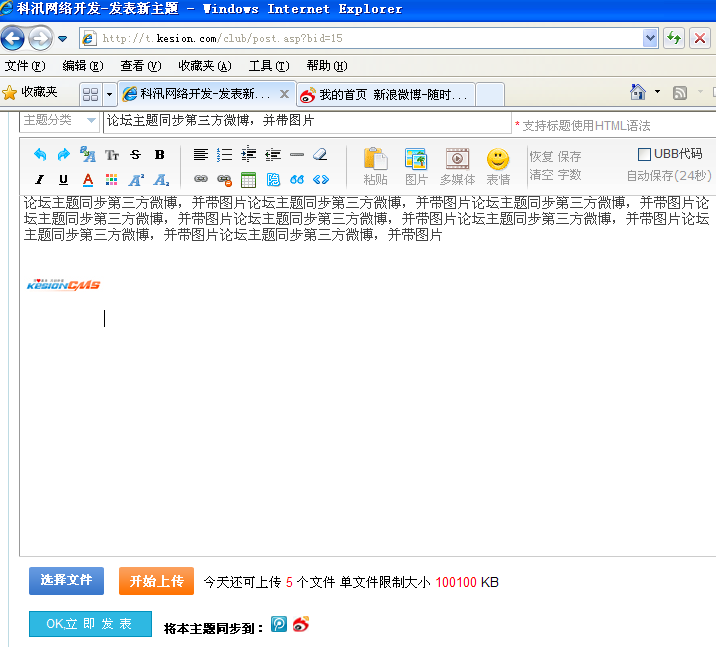
Task: Click the insert hyperlink icon
Action: click(x=201, y=180)
